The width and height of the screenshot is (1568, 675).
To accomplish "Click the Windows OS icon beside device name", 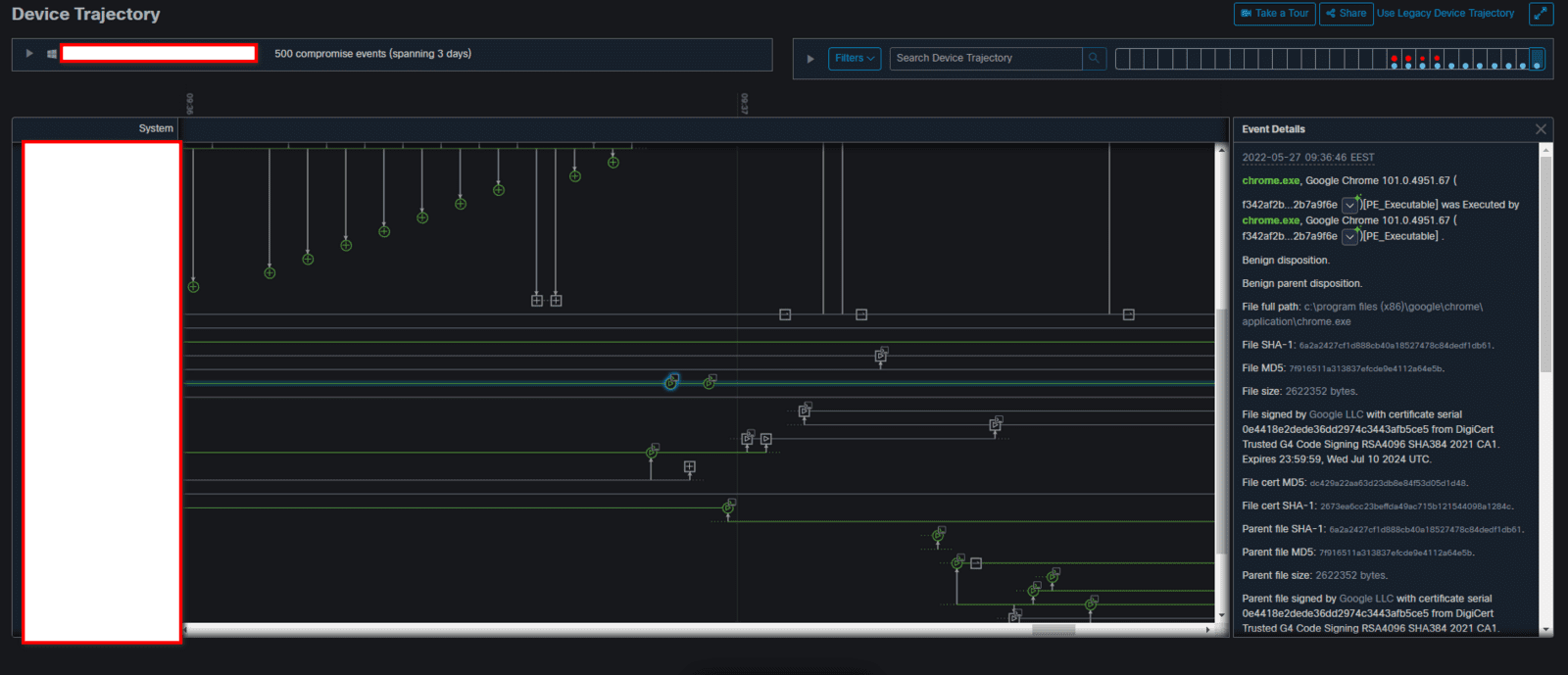I will coord(51,54).
